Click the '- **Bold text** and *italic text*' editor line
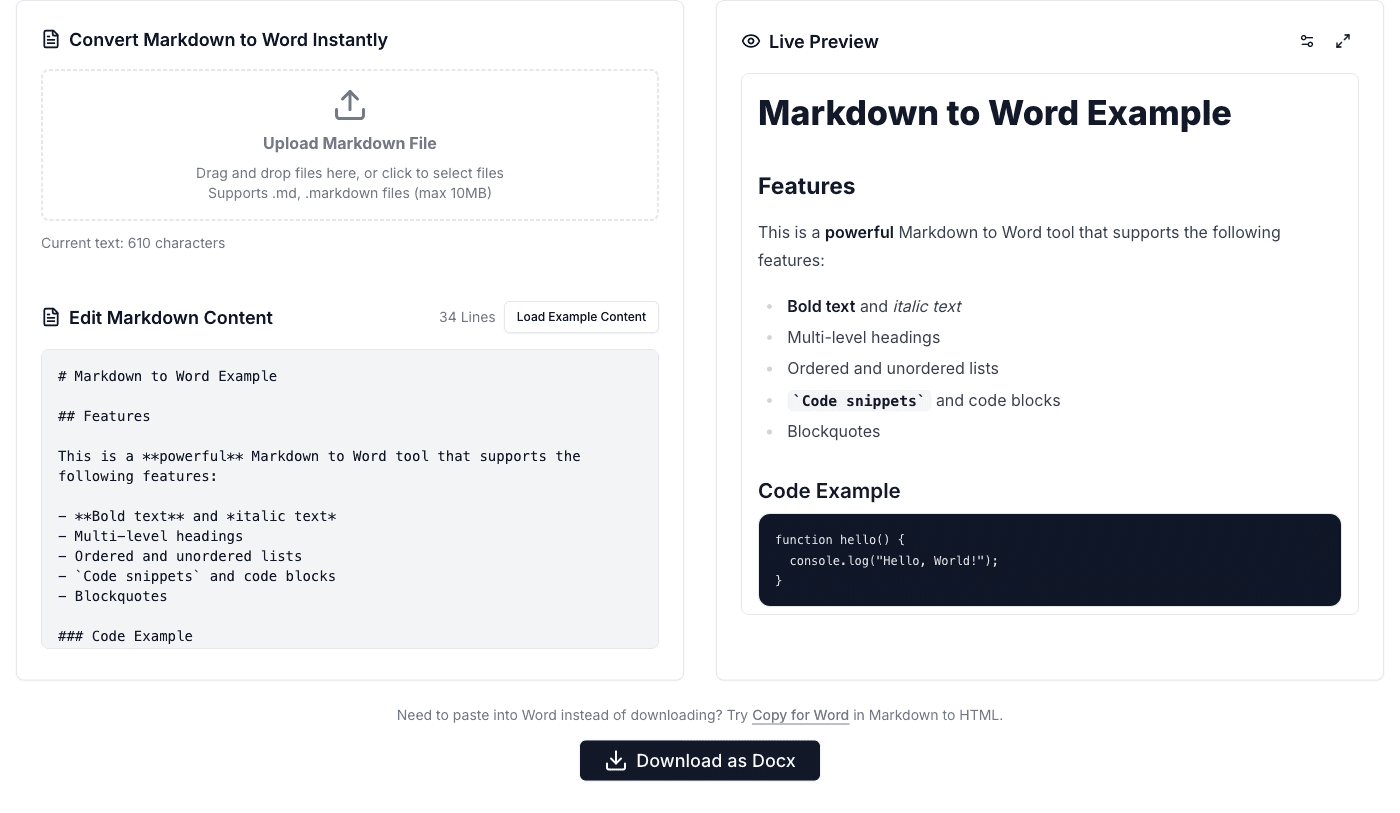The width and height of the screenshot is (1400, 813). (197, 516)
